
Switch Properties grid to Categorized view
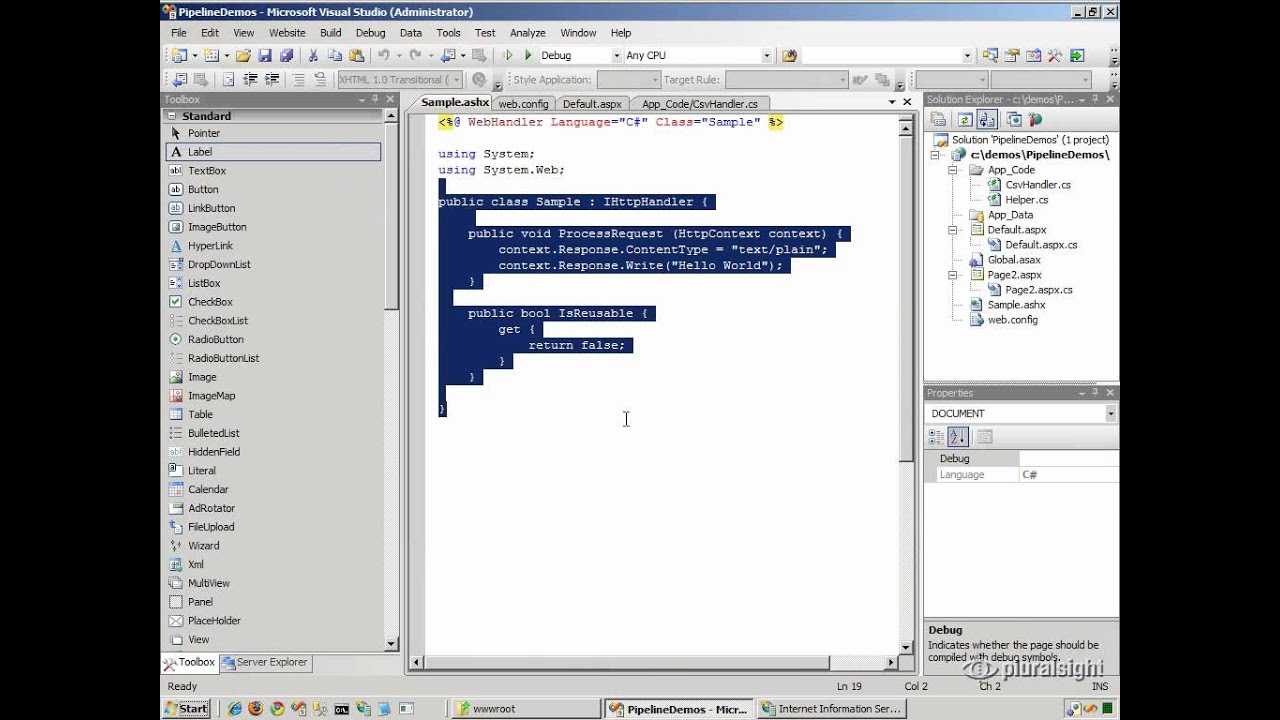[936, 436]
